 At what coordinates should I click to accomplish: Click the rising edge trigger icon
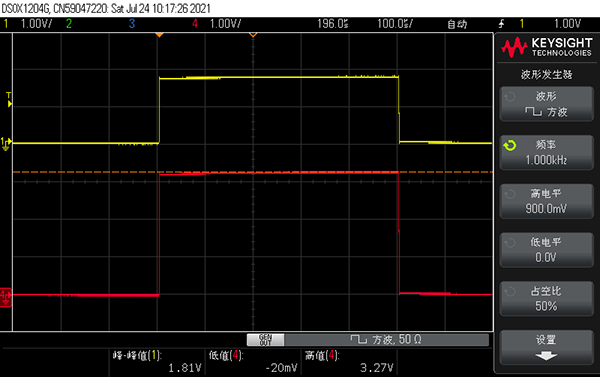[501, 24]
